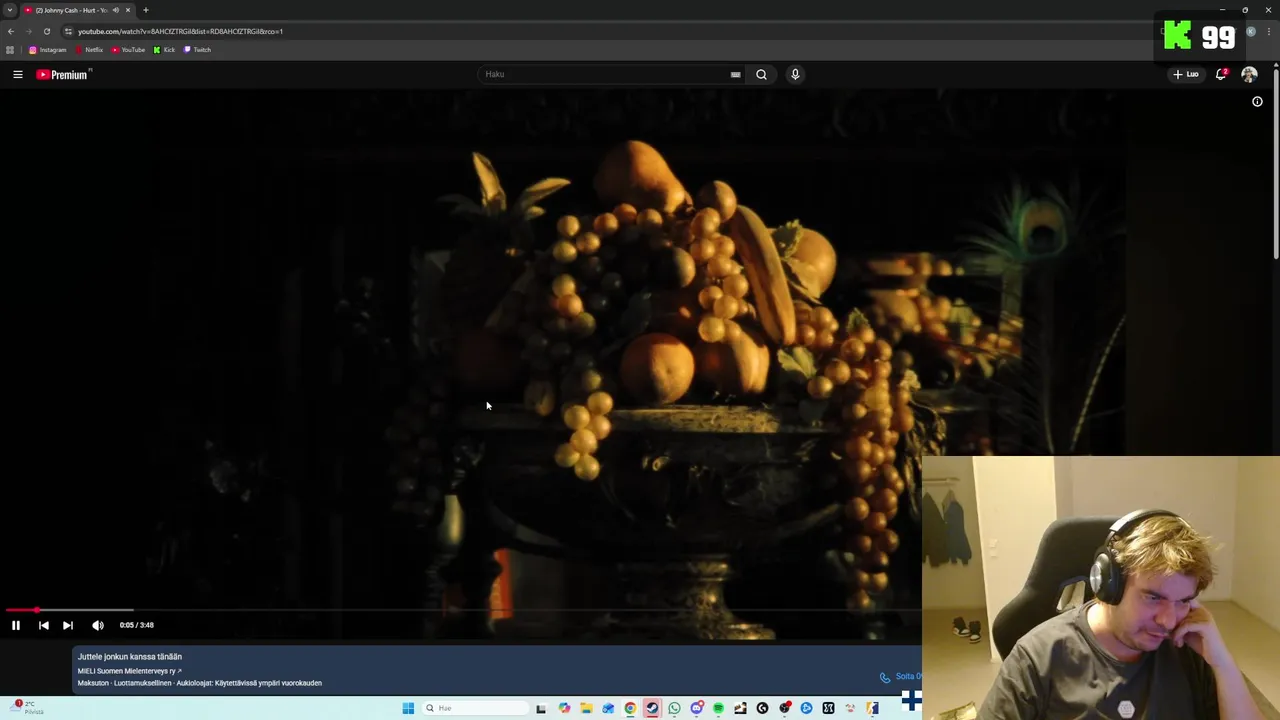Skip to next video
1280x720 pixels.
click(x=67, y=625)
